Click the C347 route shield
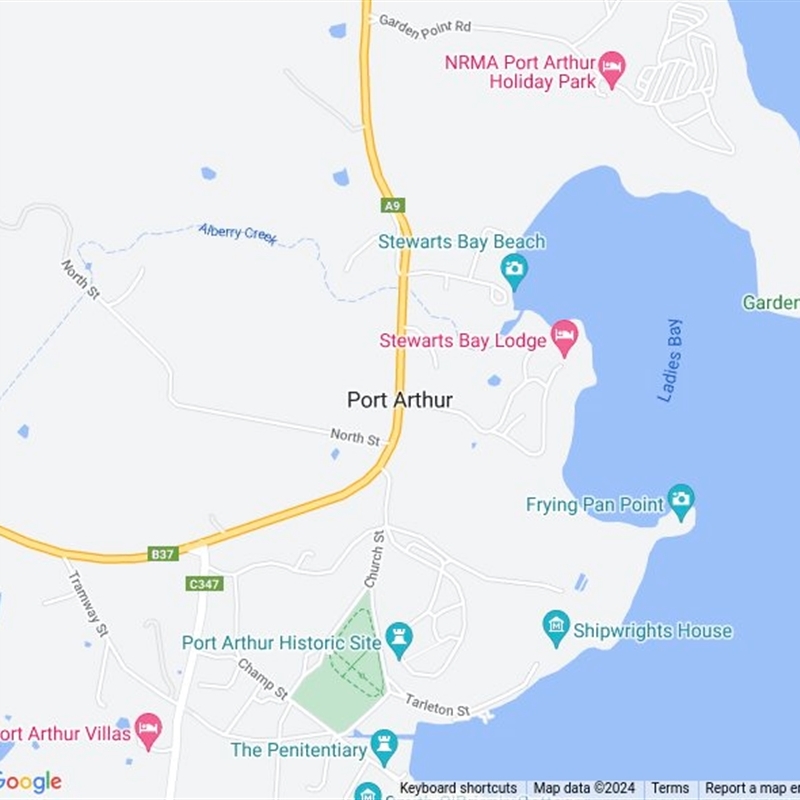This screenshot has height=800, width=800. 204,584
